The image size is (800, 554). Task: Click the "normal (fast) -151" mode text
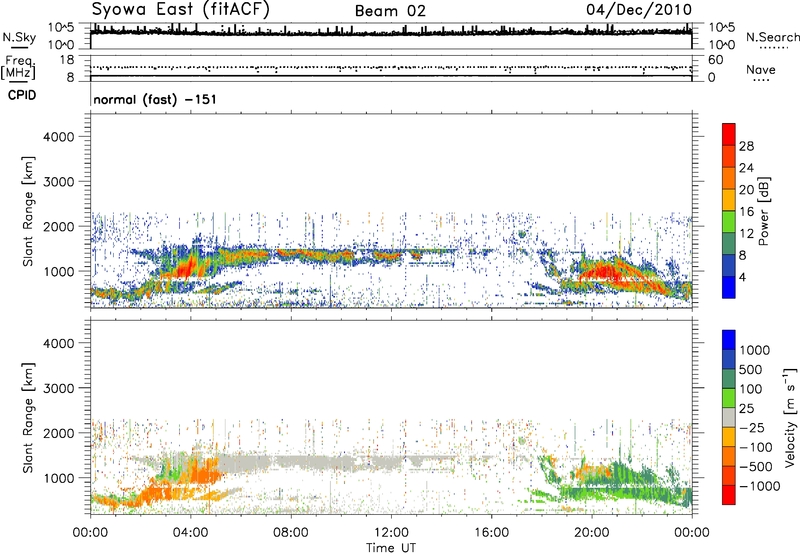pyautogui.click(x=155, y=99)
